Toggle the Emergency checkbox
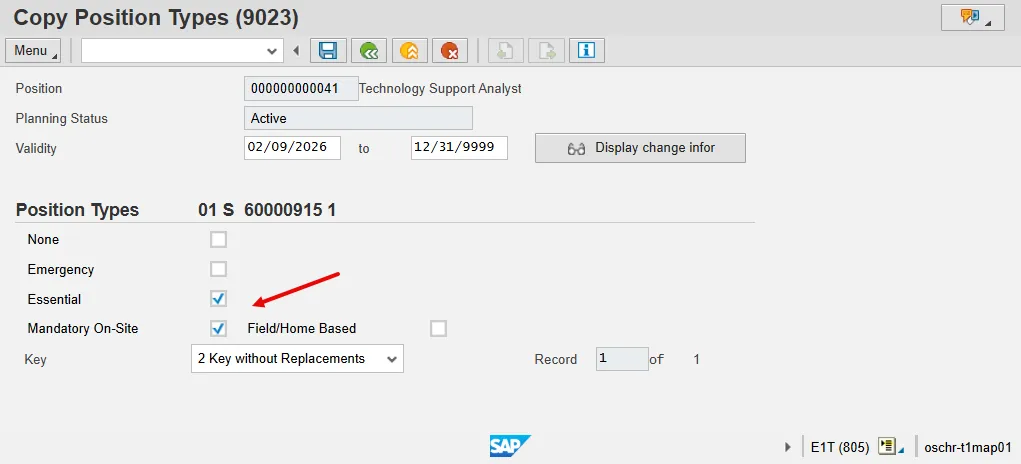The image size is (1021, 464). point(218,269)
